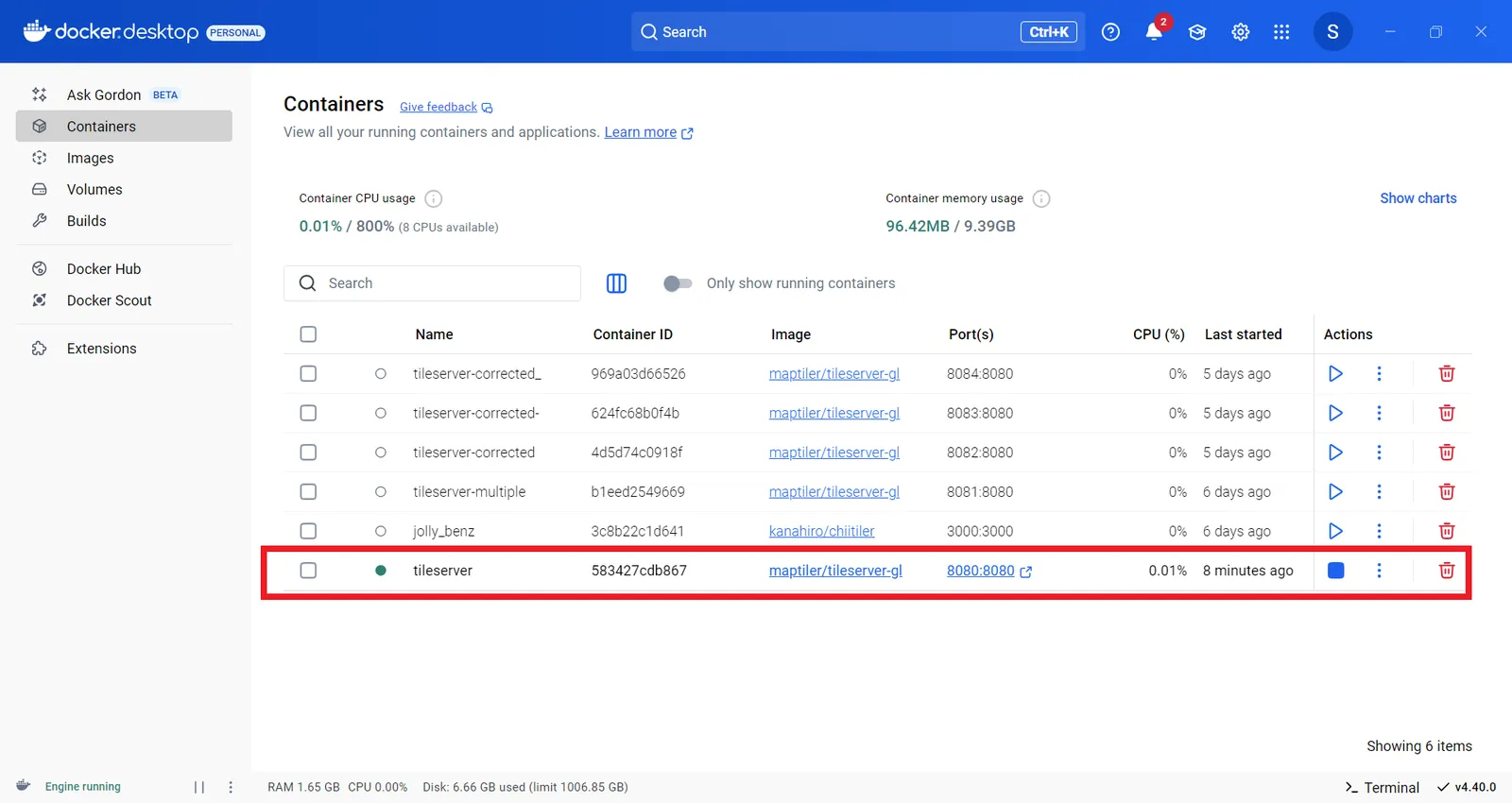This screenshot has height=803, width=1512.
Task: Go to Images in sidebar
Action: (124, 158)
